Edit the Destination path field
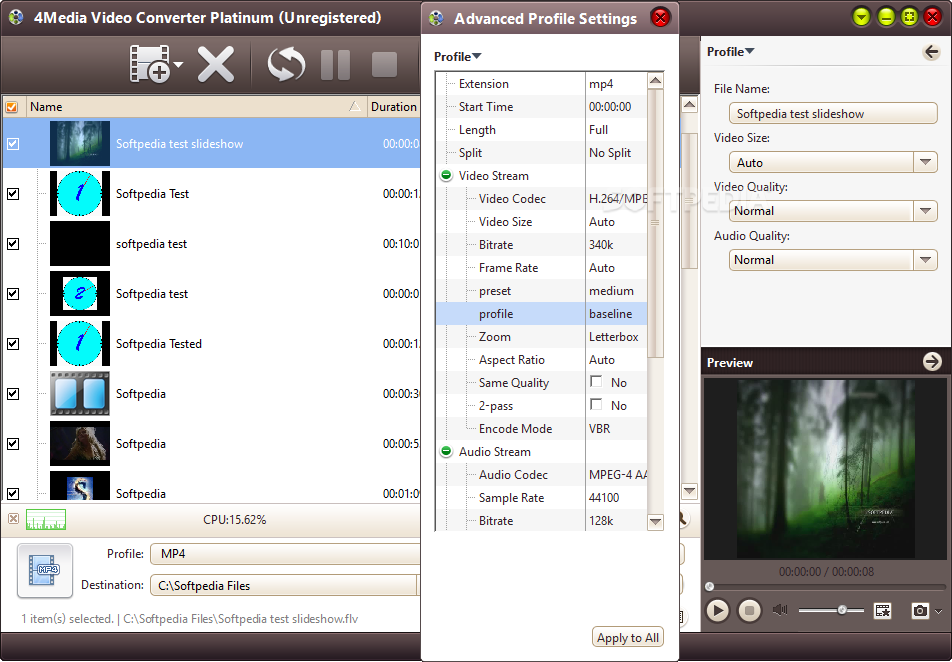This screenshot has width=952, height=662. tap(284, 585)
